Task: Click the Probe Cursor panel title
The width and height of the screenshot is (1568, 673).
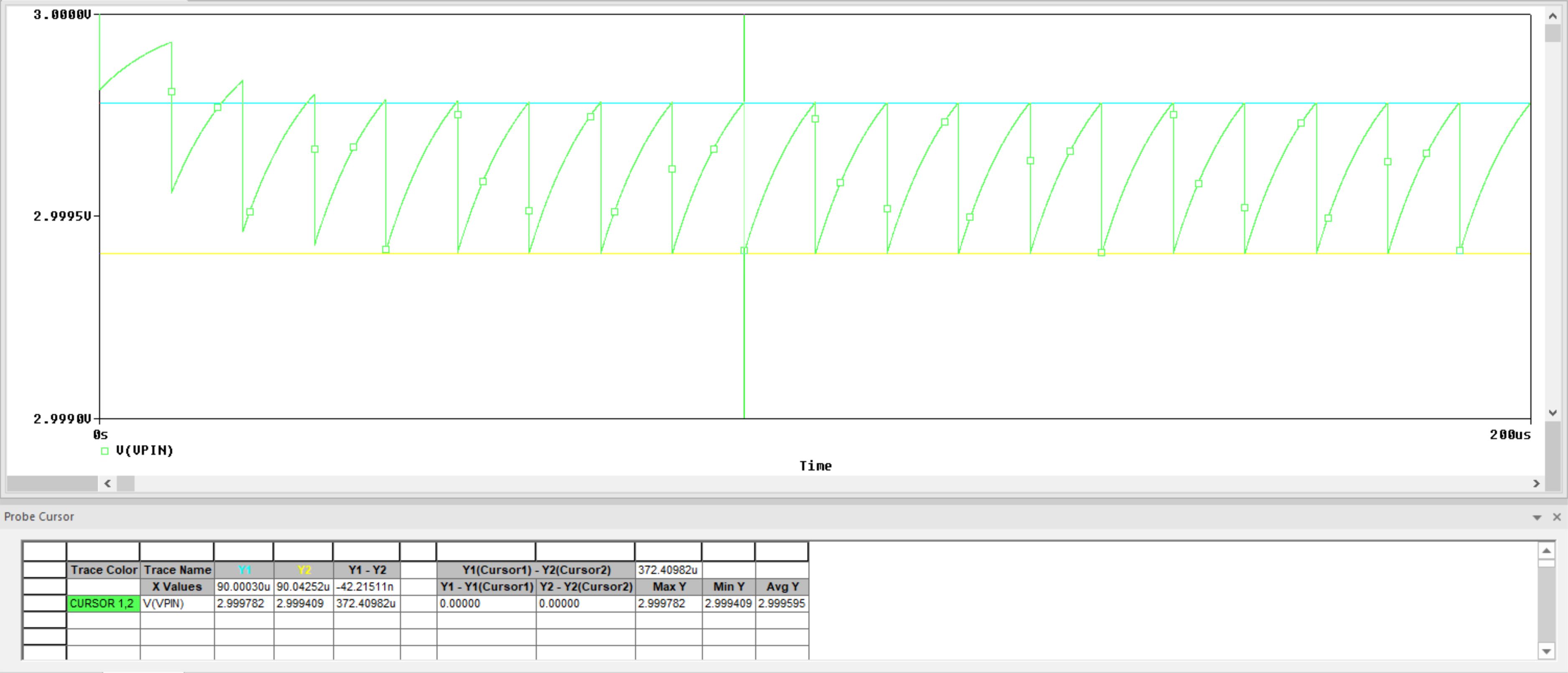Action: coord(39,517)
